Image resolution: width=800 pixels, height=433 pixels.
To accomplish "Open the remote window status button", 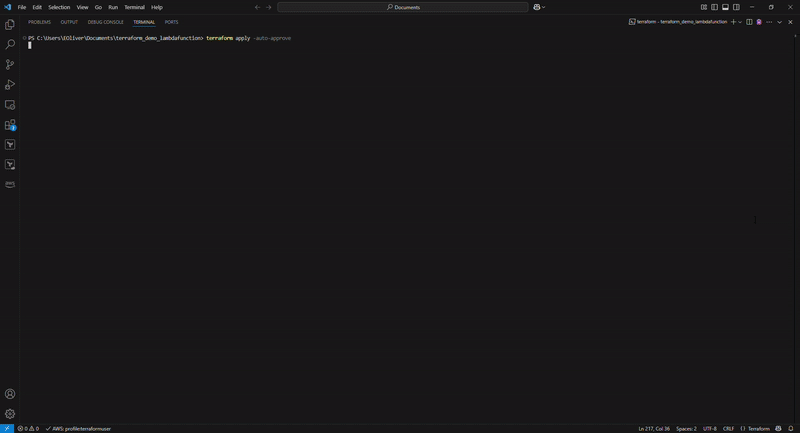I will [x=7, y=428].
